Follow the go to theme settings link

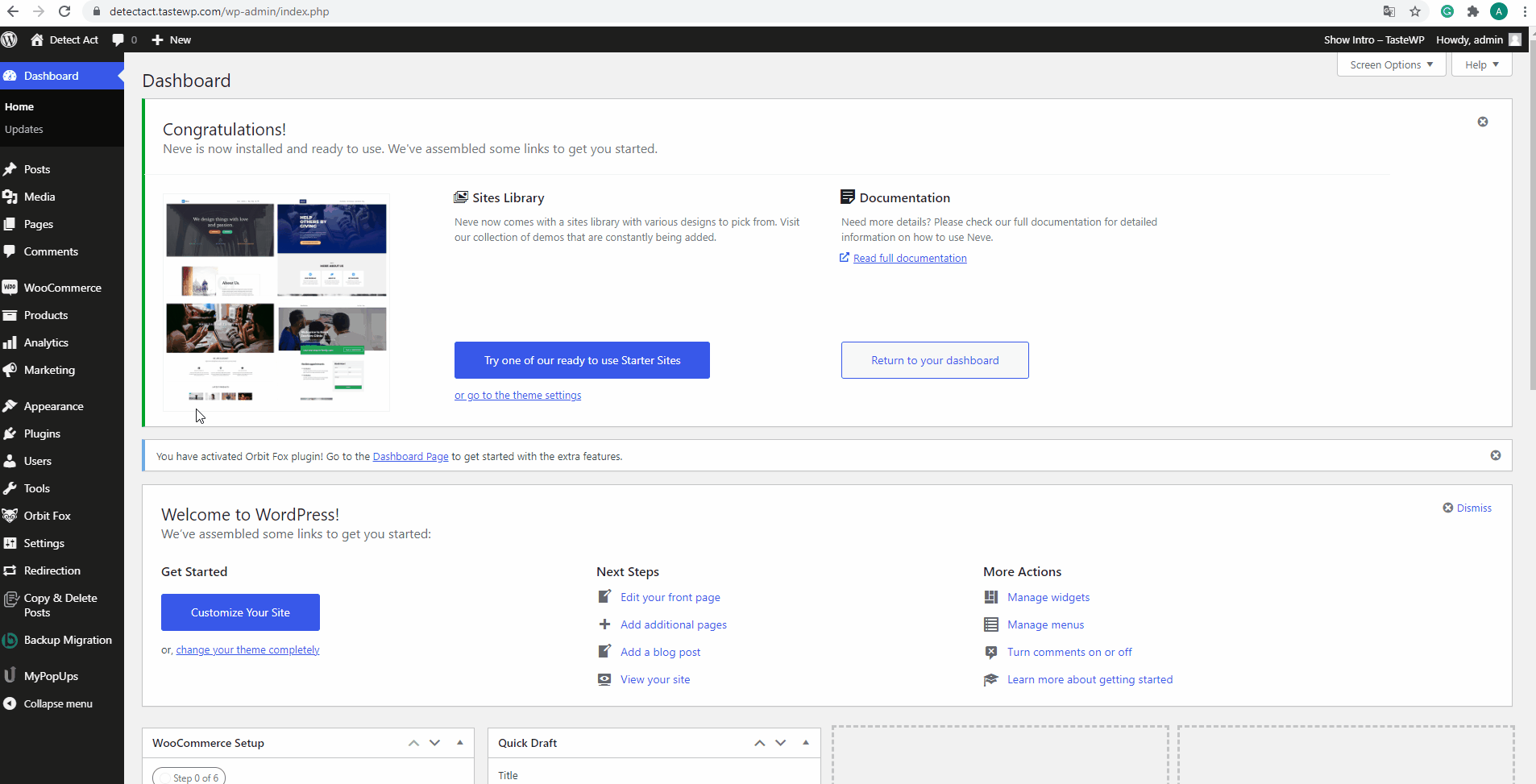pyautogui.click(x=517, y=395)
